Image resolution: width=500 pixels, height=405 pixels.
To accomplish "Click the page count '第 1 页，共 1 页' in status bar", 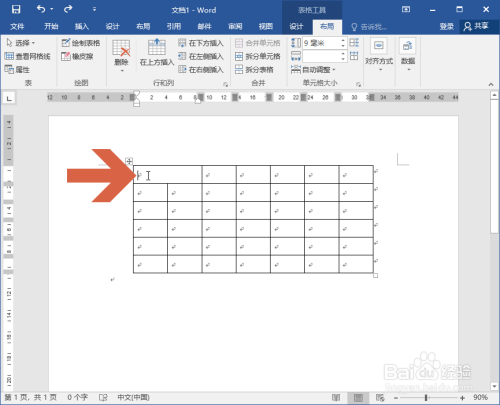I will click(30, 397).
